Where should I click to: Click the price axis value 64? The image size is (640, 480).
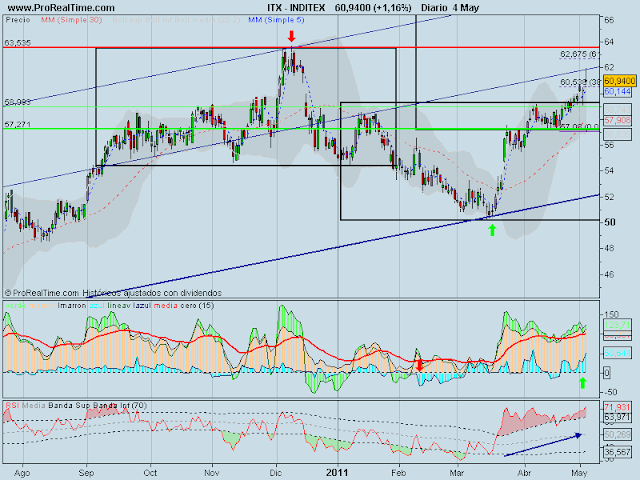(609, 42)
